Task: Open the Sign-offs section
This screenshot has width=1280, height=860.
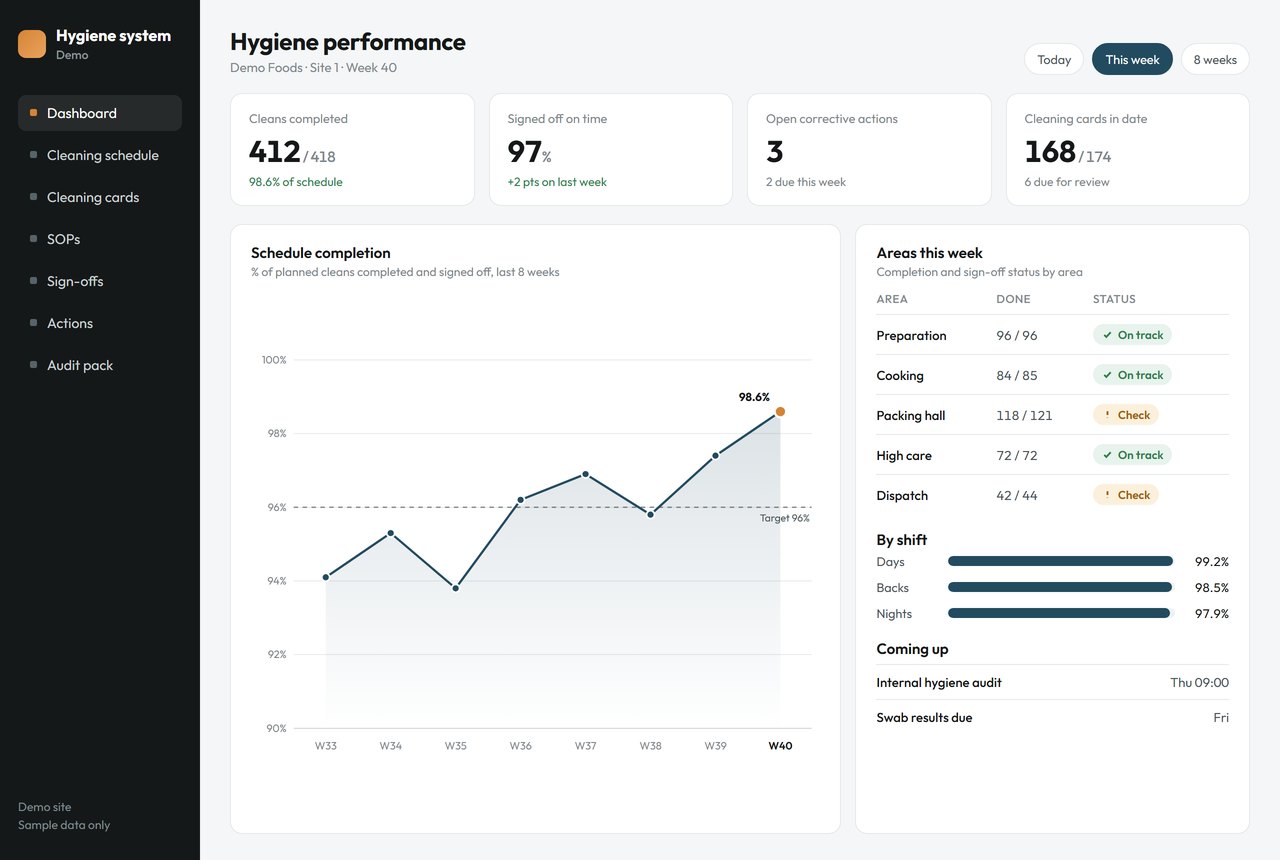Action: coord(100,281)
